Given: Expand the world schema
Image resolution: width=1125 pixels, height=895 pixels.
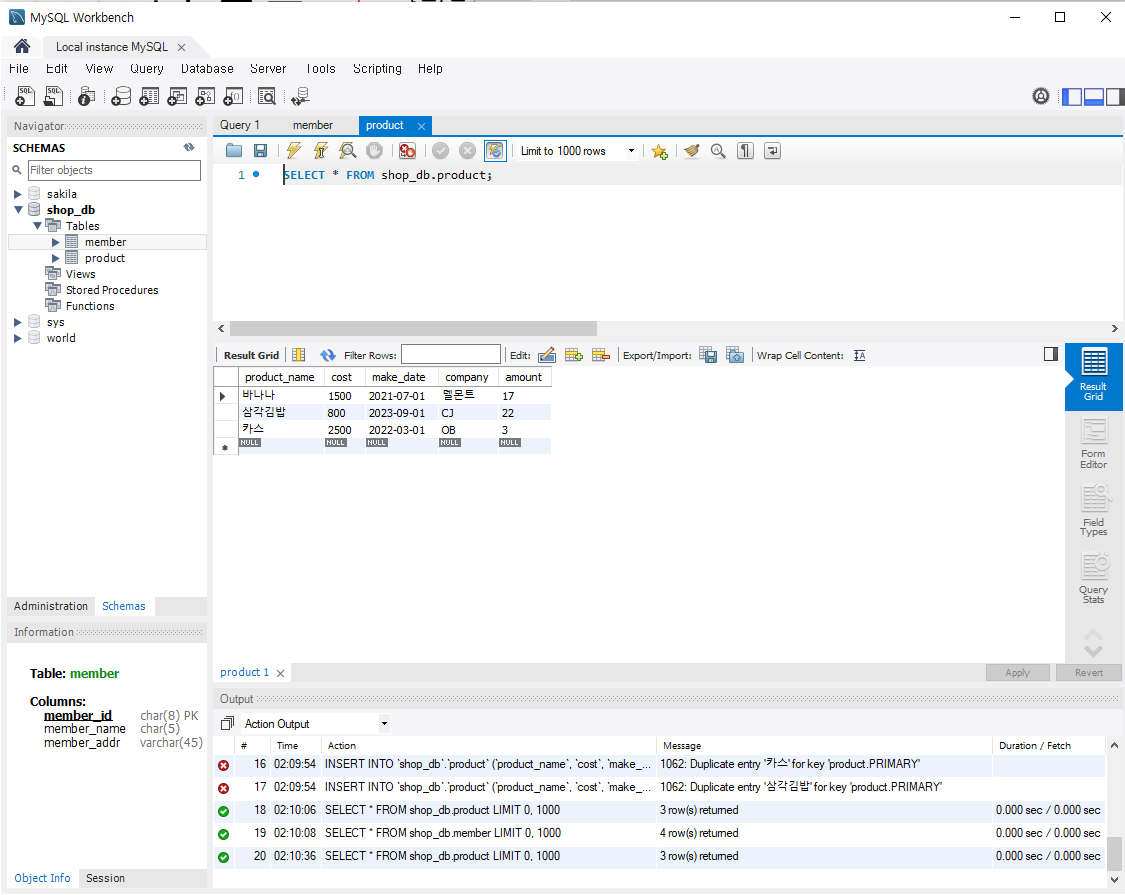Looking at the screenshot, I should [x=18, y=338].
